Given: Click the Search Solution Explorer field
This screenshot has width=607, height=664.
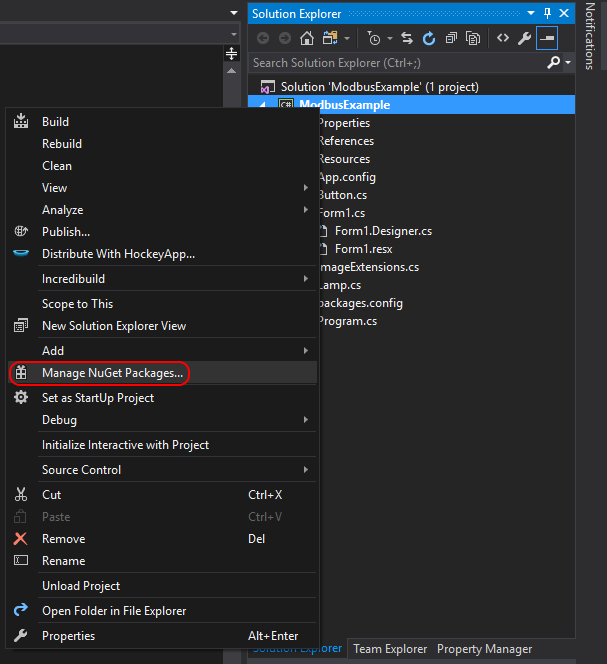Looking at the screenshot, I should tap(395, 62).
